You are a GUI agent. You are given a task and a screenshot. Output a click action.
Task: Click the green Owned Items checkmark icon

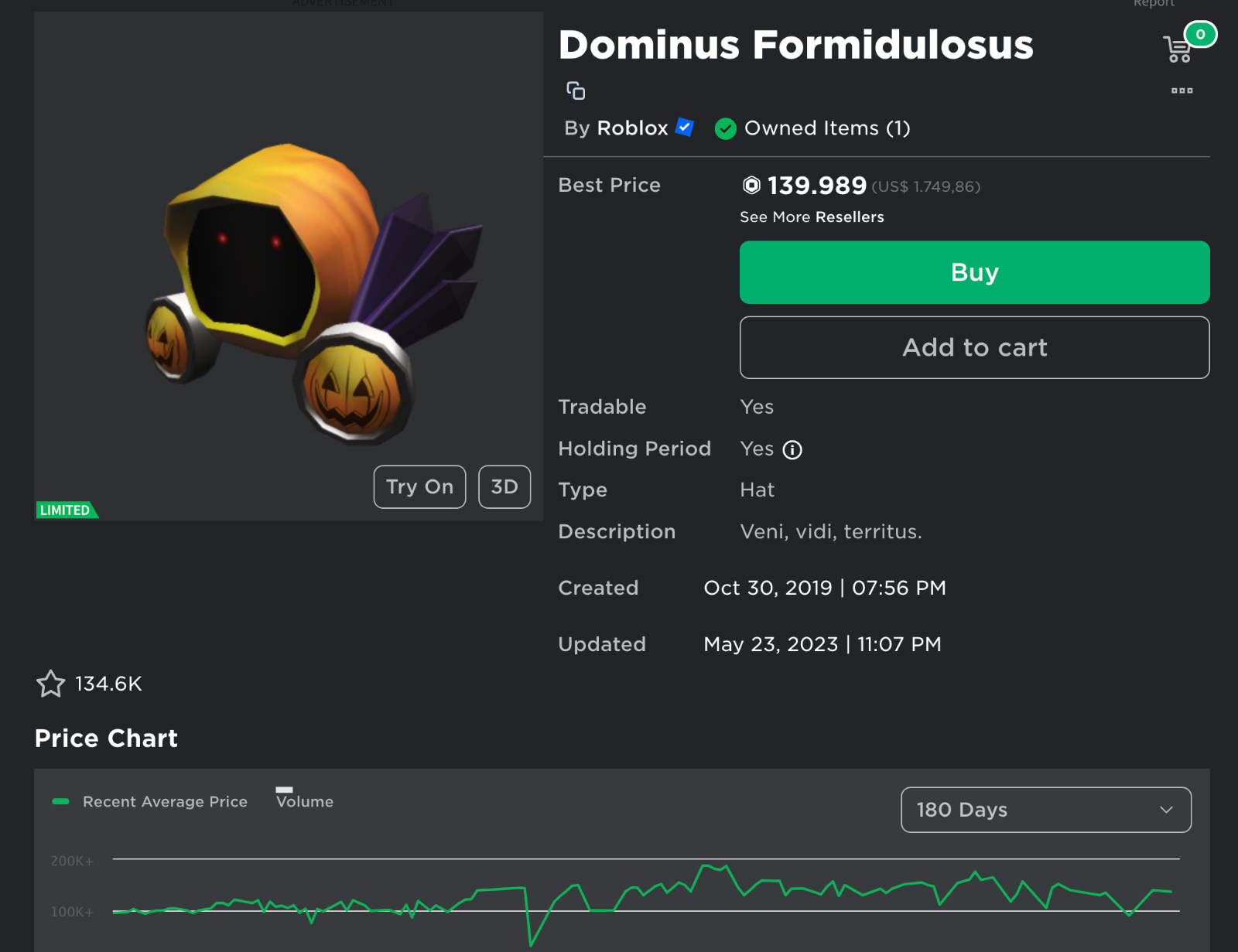[x=725, y=129]
